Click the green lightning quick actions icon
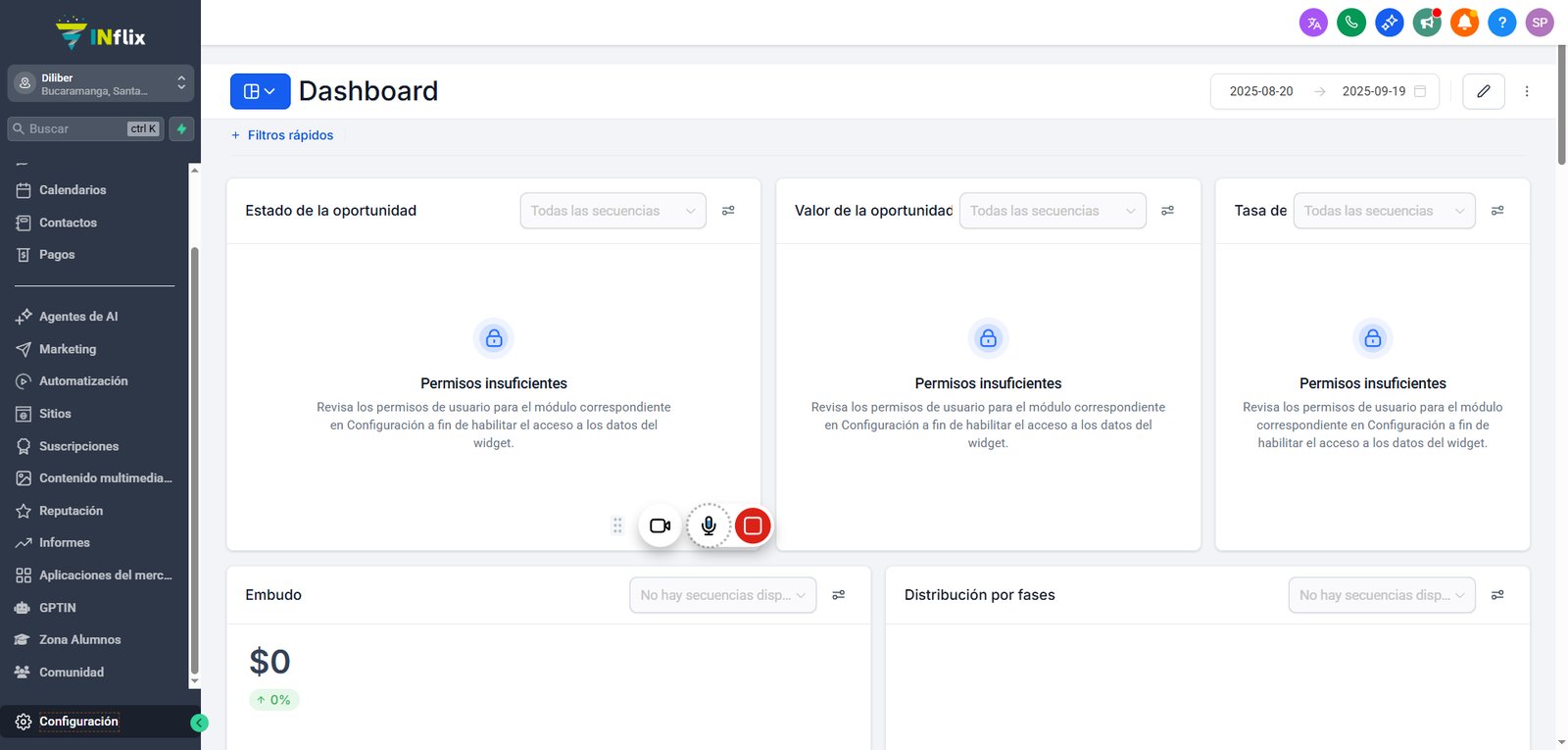 (x=181, y=128)
